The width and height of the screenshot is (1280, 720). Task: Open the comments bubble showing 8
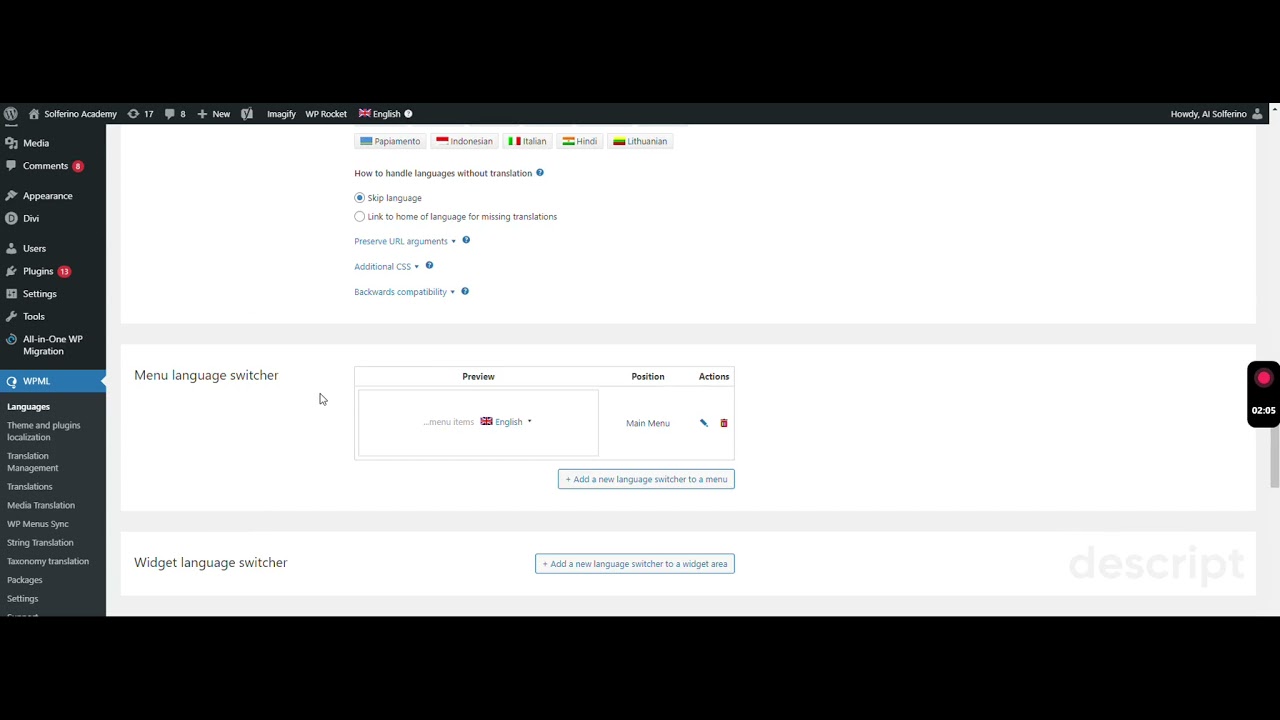(x=175, y=114)
